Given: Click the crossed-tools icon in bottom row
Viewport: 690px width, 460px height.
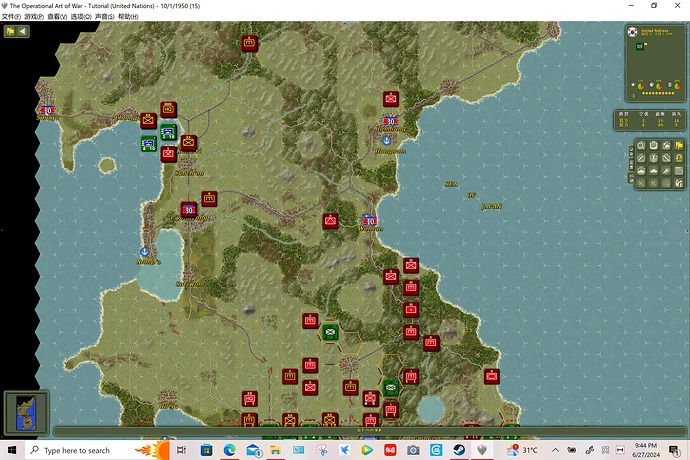Looking at the screenshot, I should (x=641, y=183).
